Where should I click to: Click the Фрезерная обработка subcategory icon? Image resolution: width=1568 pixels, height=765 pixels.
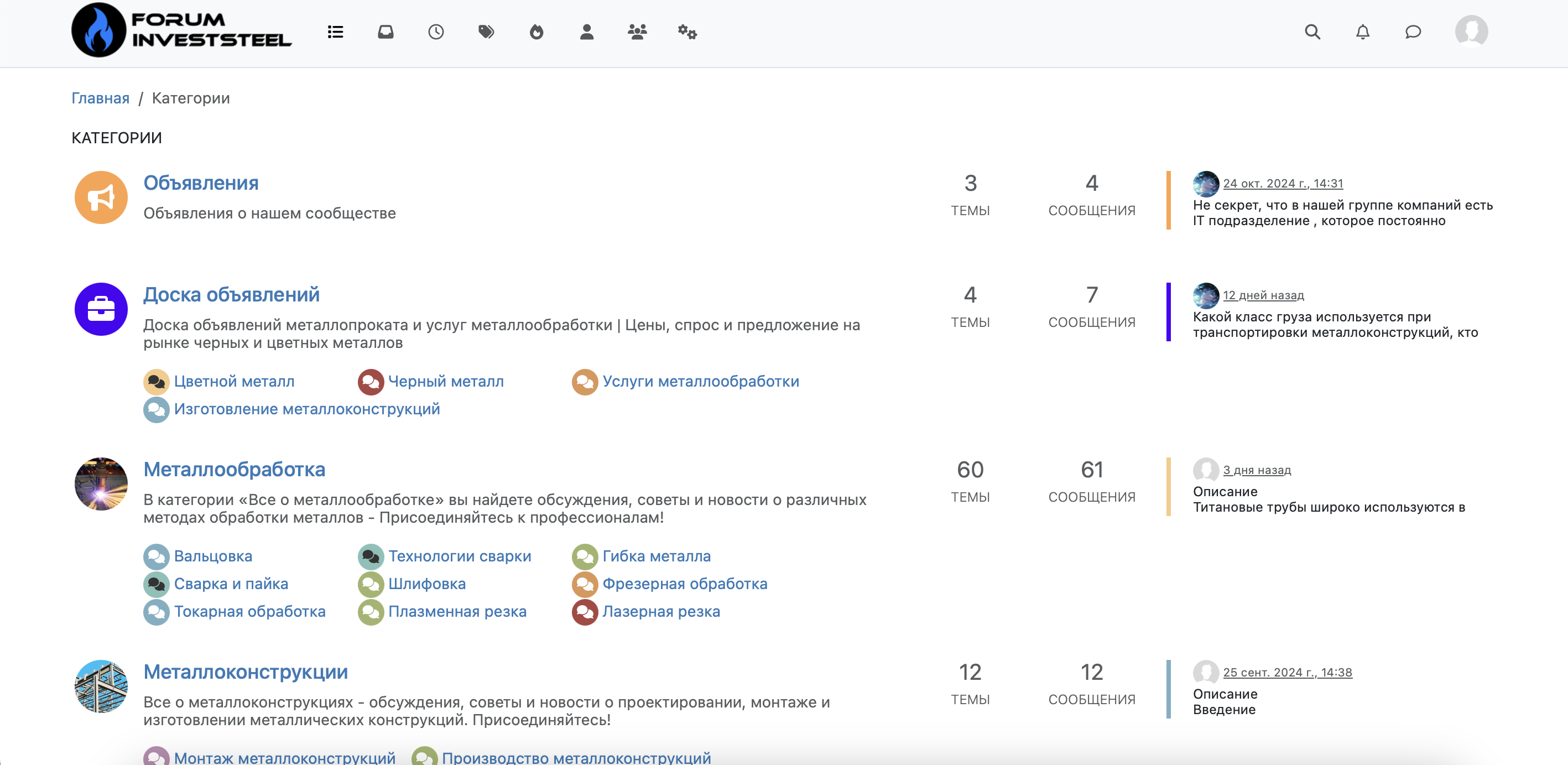[x=585, y=584]
